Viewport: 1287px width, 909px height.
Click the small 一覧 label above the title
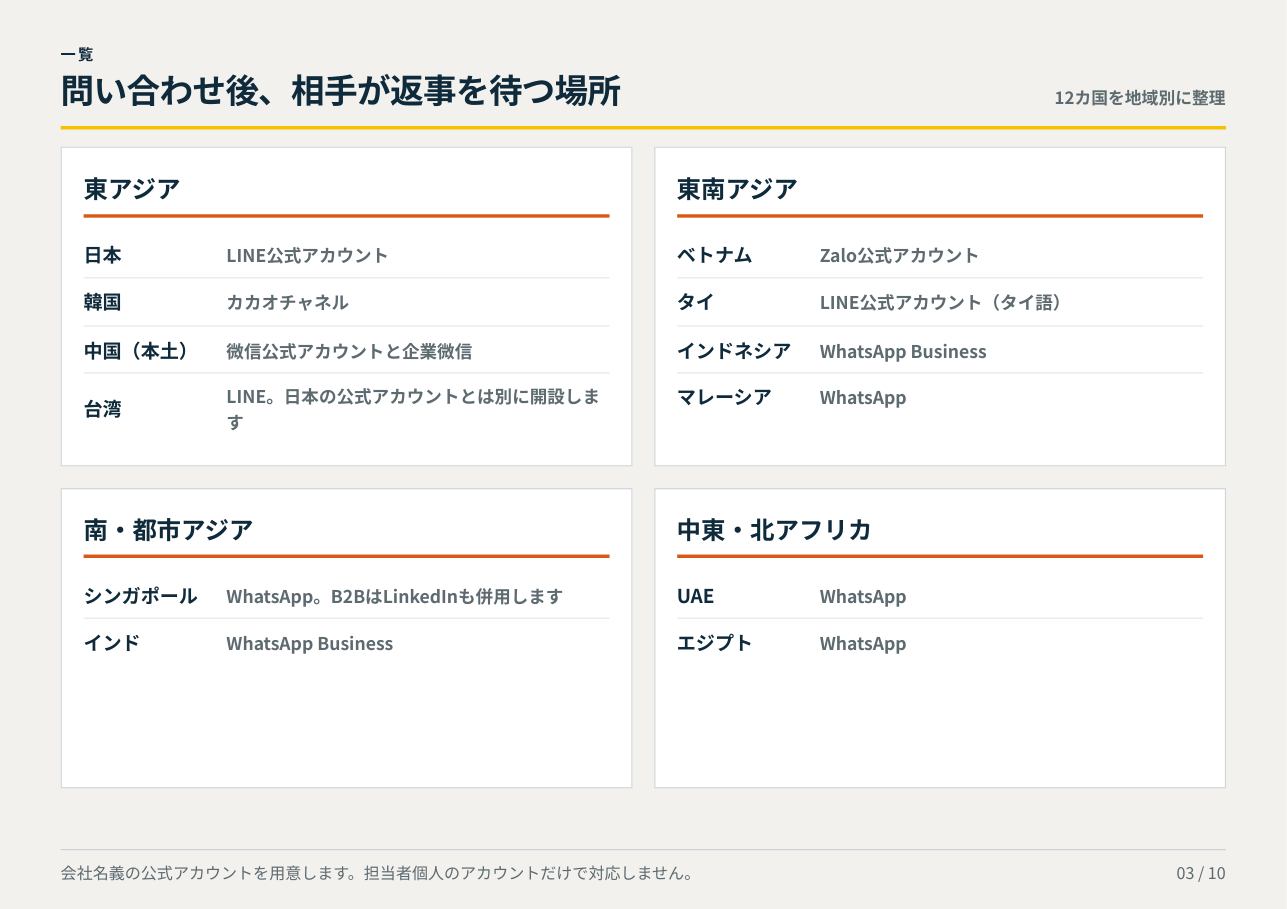pos(77,54)
